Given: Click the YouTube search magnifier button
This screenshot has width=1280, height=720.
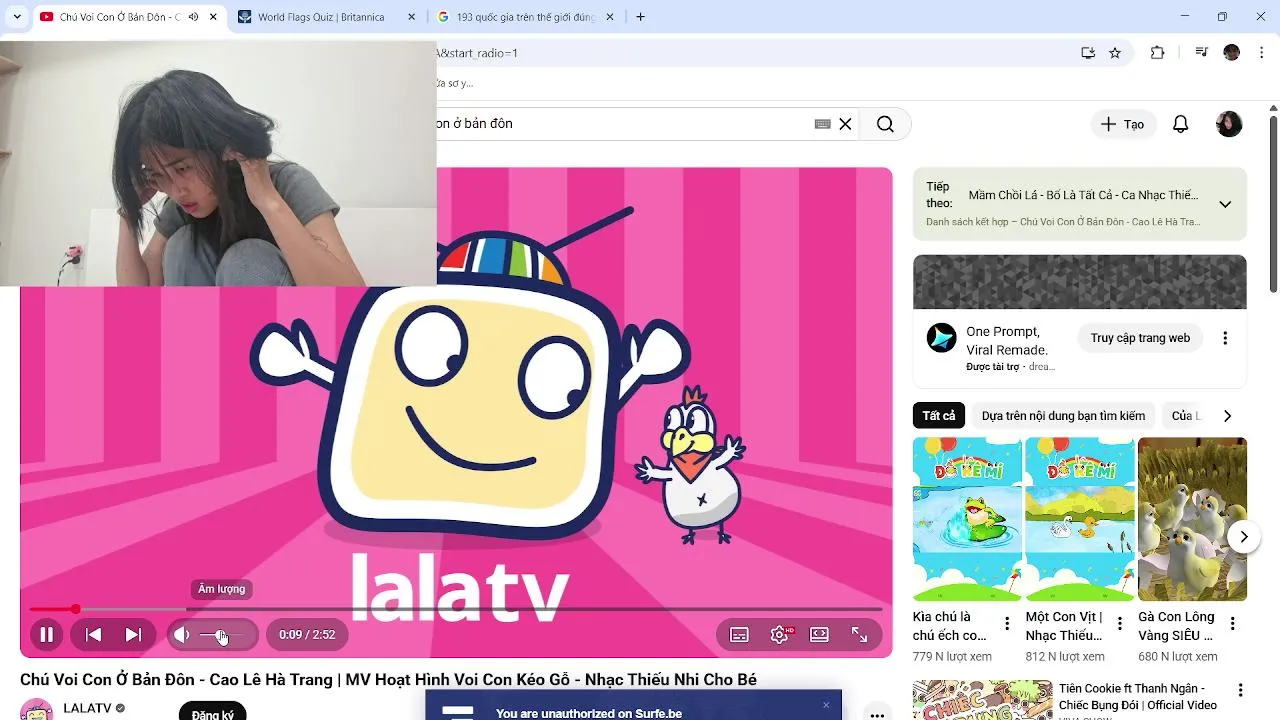Looking at the screenshot, I should [x=885, y=124].
